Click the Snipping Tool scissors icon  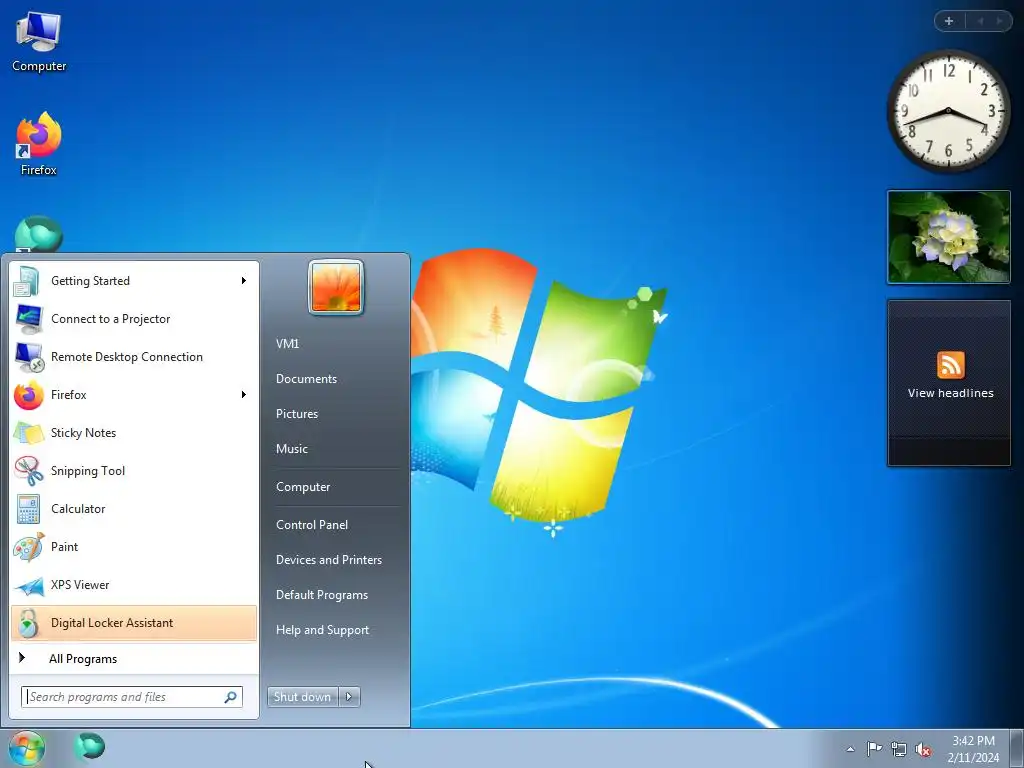pos(28,470)
